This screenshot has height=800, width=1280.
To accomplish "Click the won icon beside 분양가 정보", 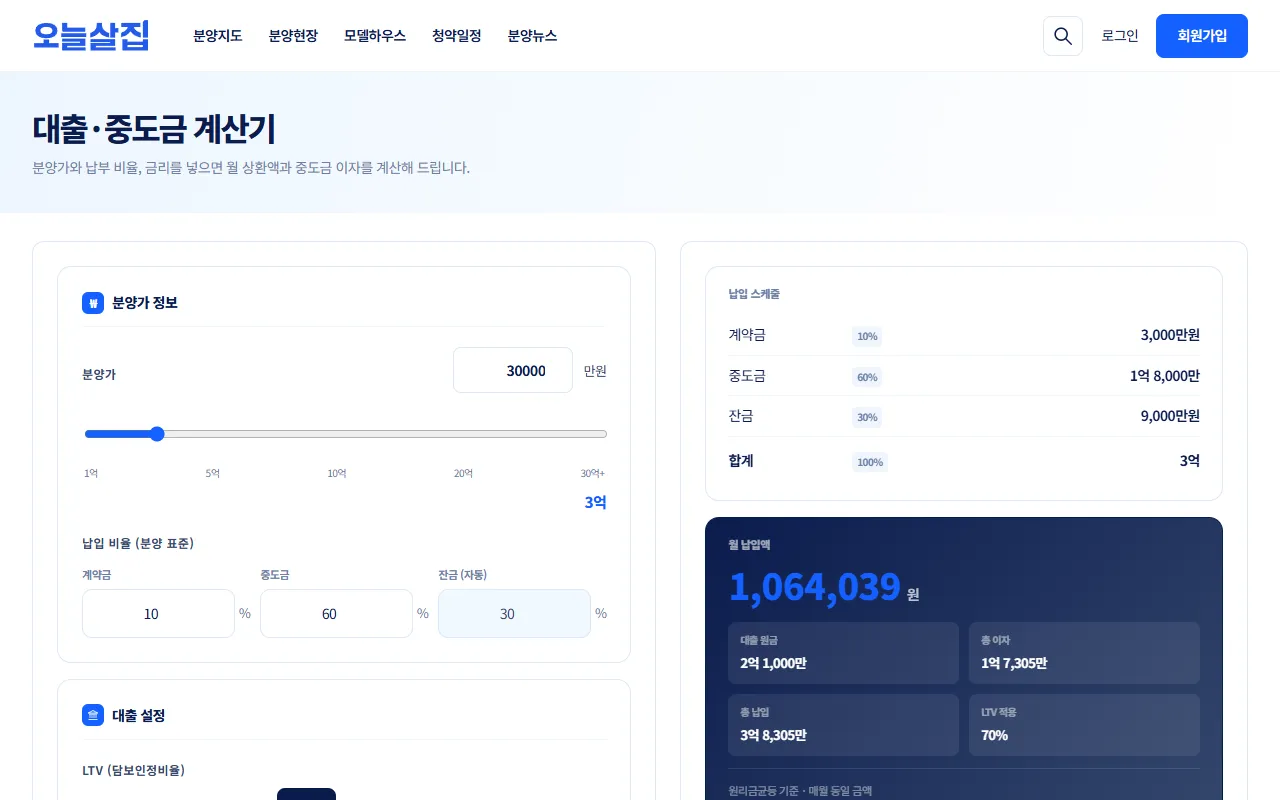I will pyautogui.click(x=93, y=303).
